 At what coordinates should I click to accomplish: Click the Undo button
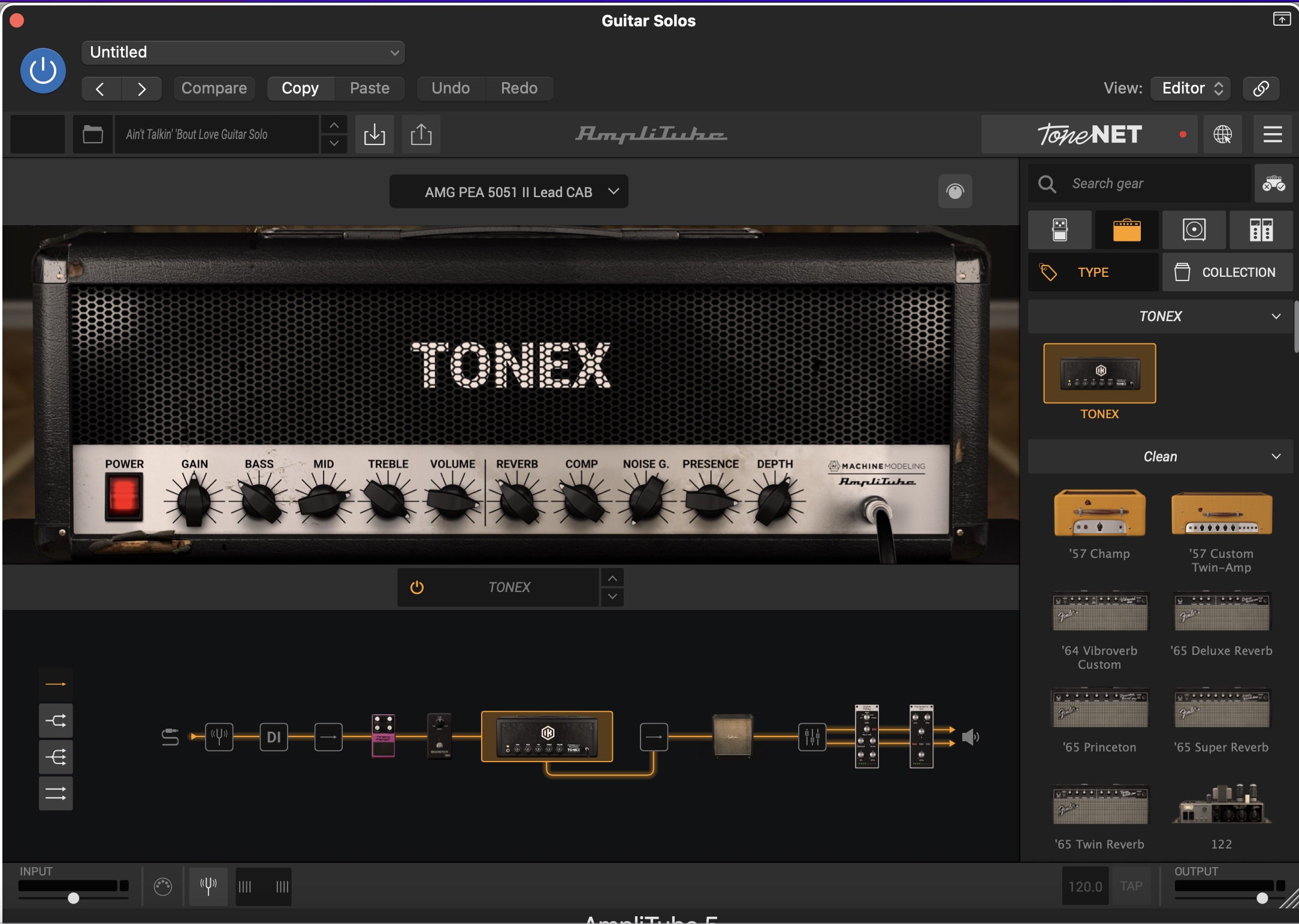(x=451, y=88)
